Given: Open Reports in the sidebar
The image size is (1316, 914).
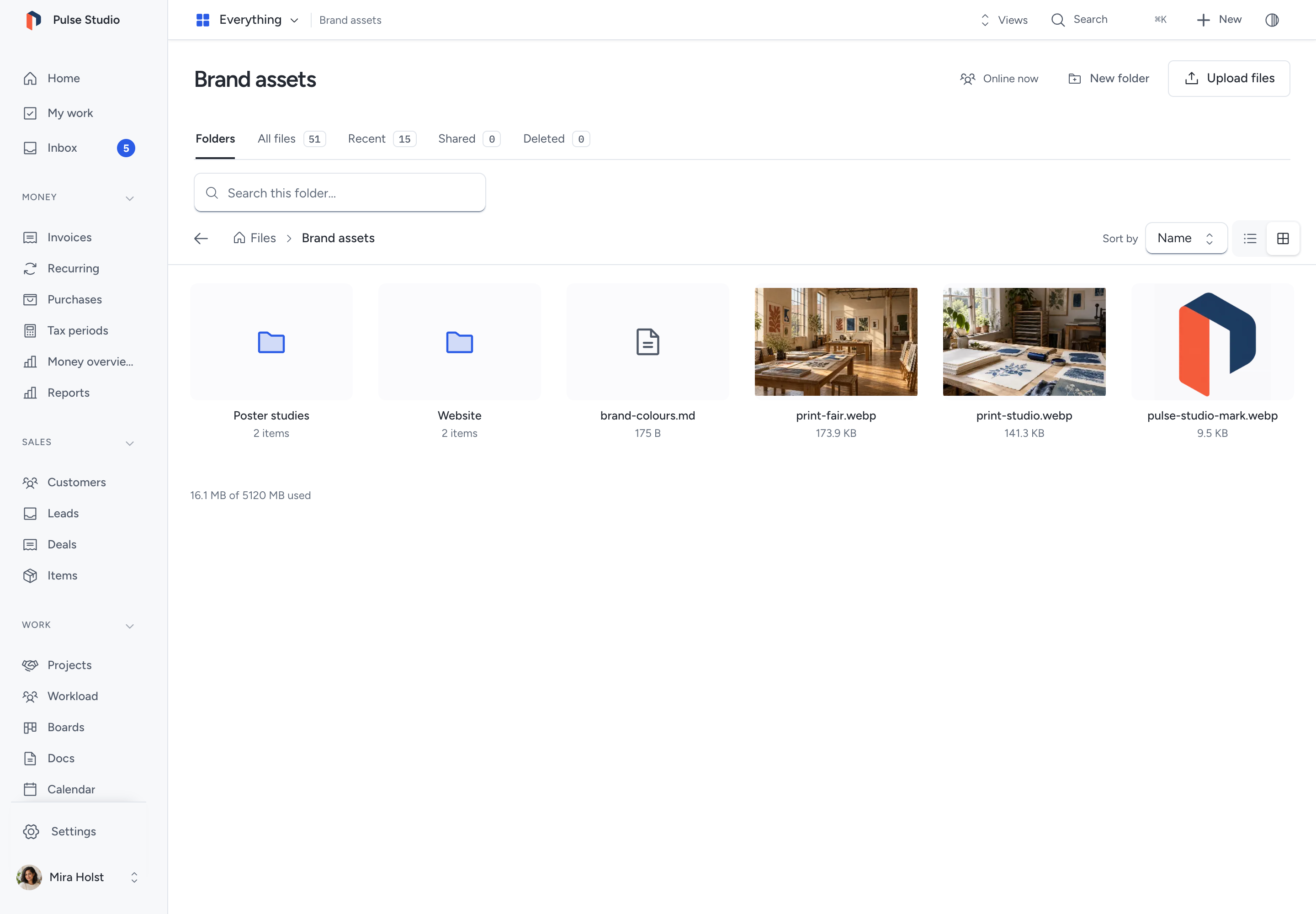Looking at the screenshot, I should pyautogui.click(x=79, y=393).
